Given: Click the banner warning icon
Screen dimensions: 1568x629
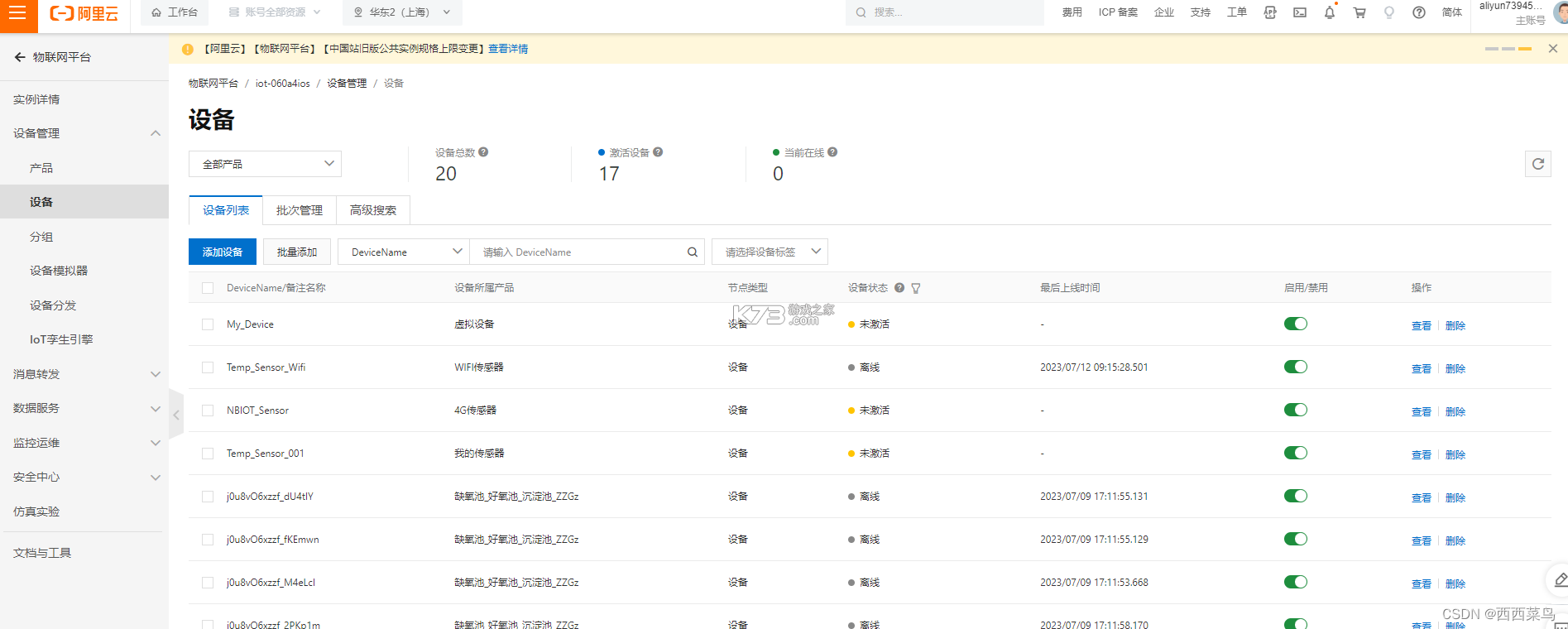Looking at the screenshot, I should pyautogui.click(x=188, y=49).
